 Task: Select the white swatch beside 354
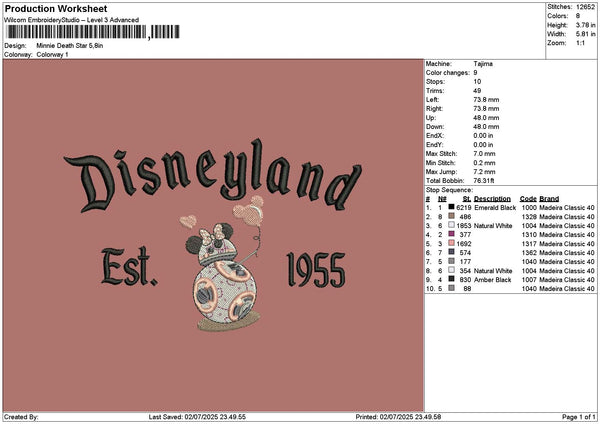coord(452,270)
